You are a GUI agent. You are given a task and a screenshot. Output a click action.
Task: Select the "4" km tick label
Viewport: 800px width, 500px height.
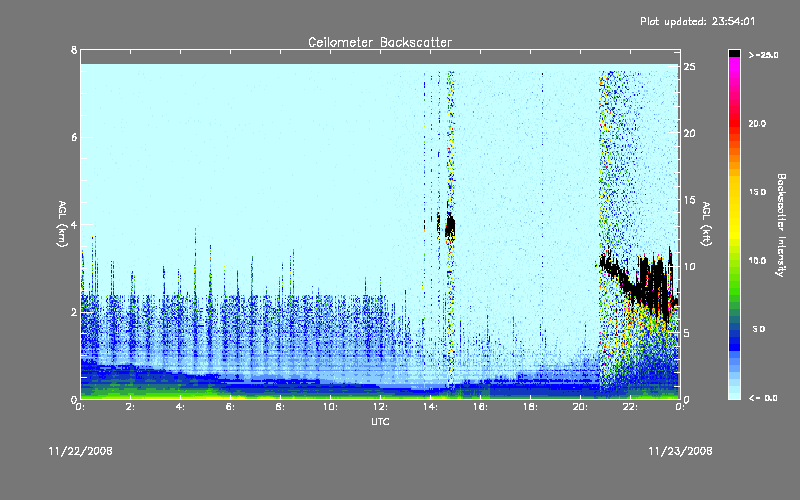74,224
